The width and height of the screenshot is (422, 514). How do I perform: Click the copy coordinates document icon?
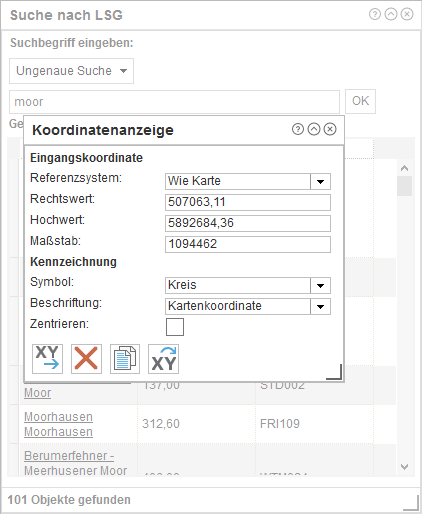[x=125, y=359]
